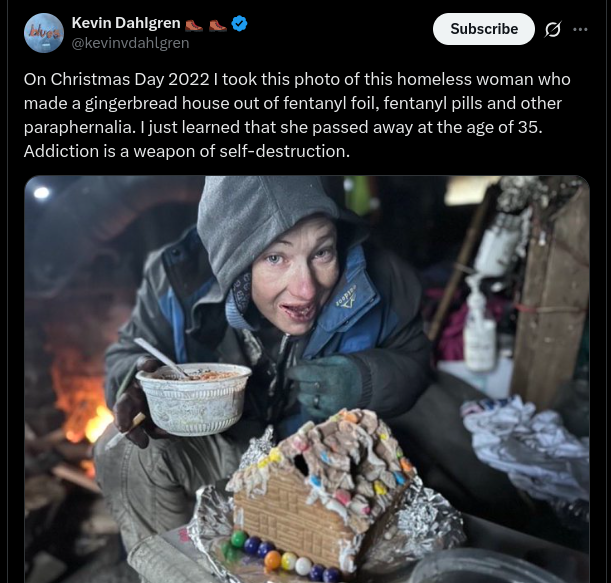The width and height of the screenshot is (611, 583).
Task: Click the round blues profile avatar
Action: (44, 33)
